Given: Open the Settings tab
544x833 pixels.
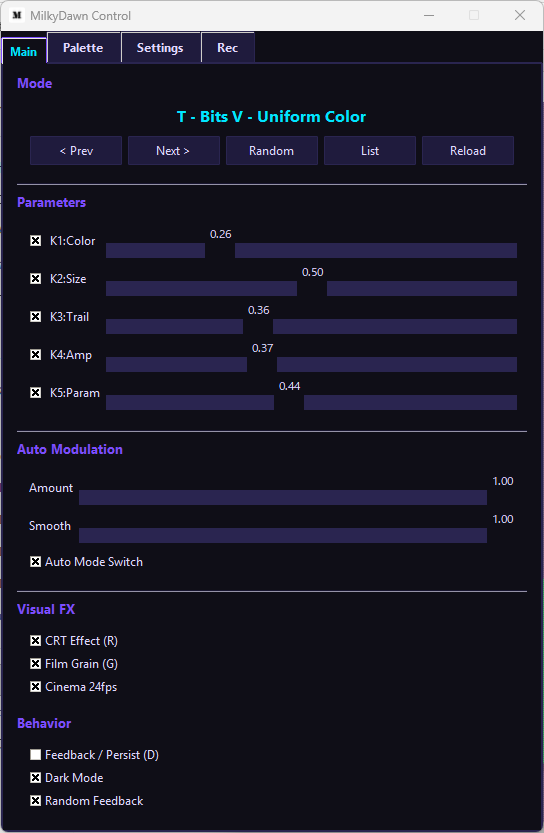Looking at the screenshot, I should click(160, 48).
